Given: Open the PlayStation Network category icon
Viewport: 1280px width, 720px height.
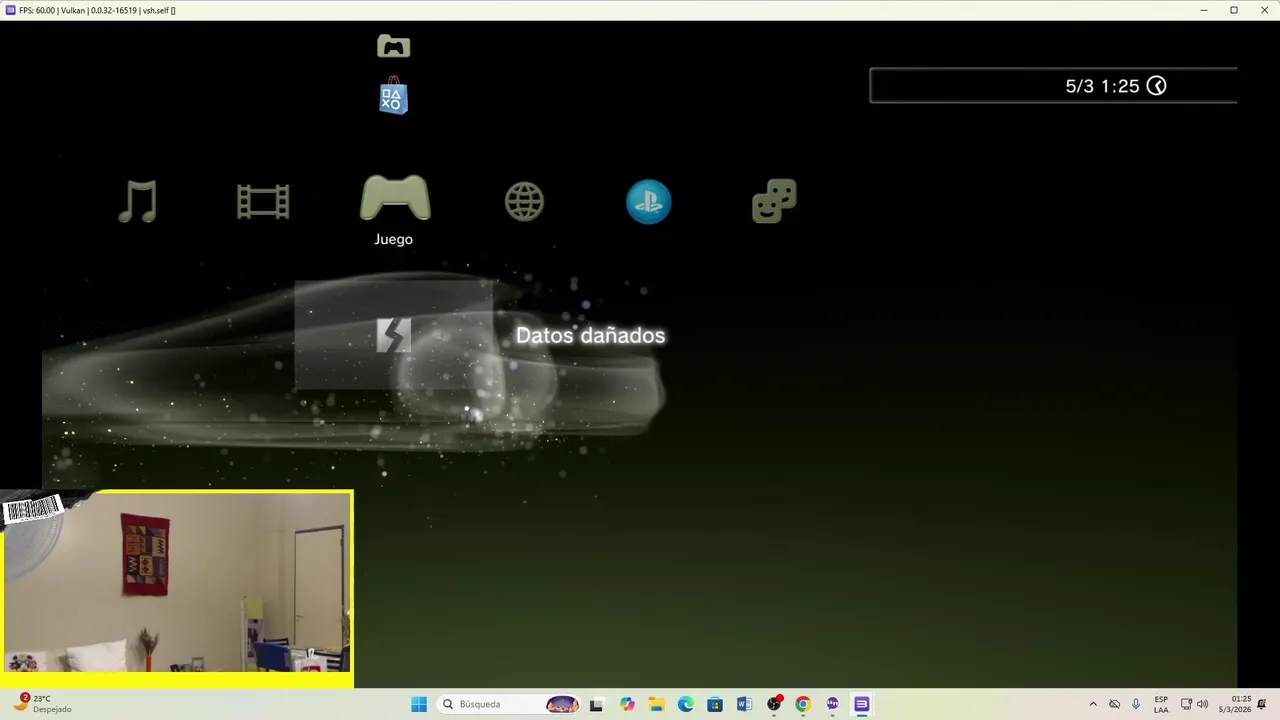Looking at the screenshot, I should (x=649, y=201).
